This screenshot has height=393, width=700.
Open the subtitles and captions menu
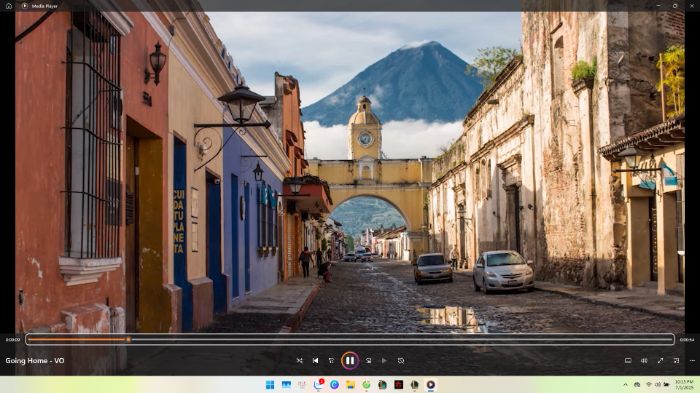click(x=628, y=360)
